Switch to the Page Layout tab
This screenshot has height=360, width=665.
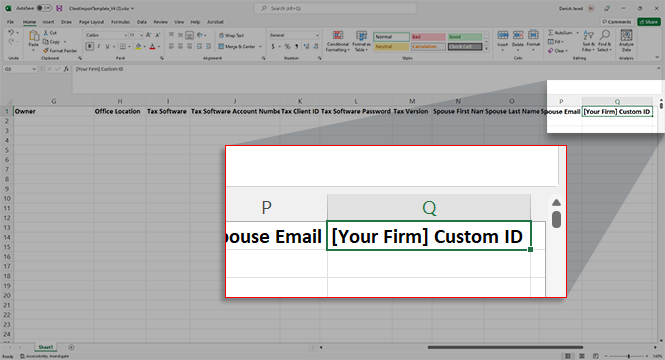click(x=91, y=22)
